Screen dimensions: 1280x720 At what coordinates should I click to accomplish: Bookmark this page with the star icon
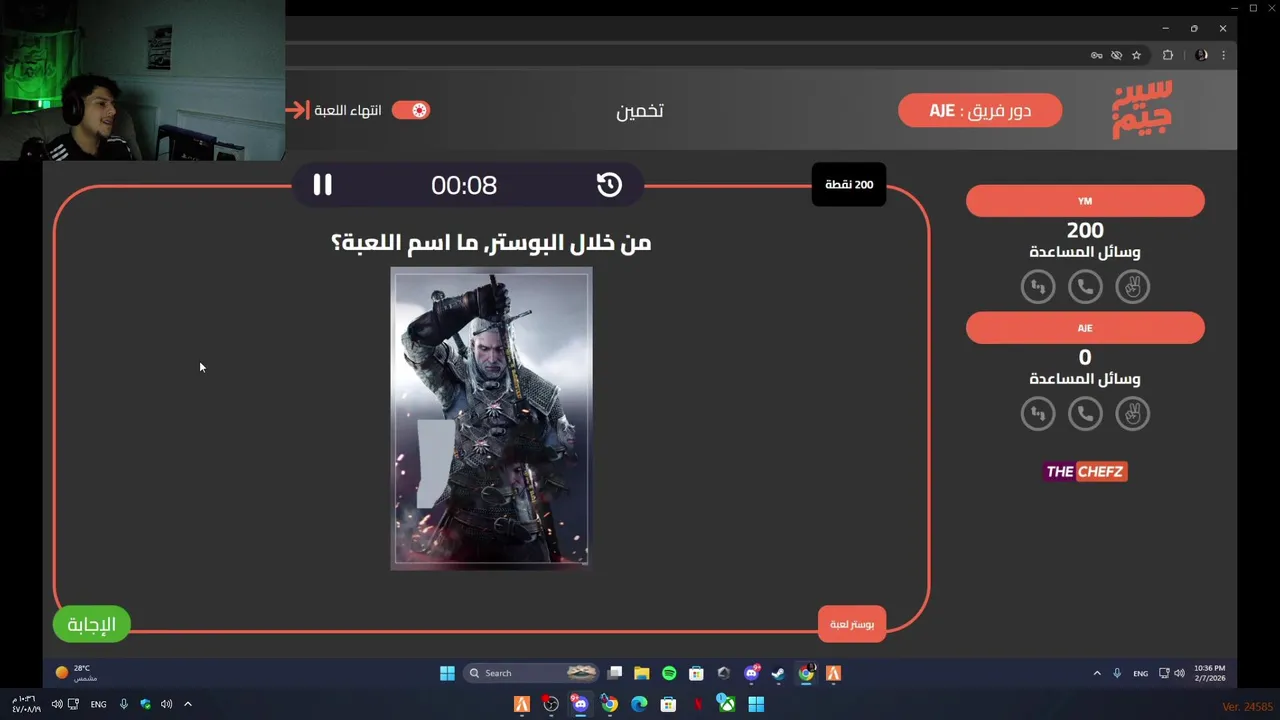click(x=1136, y=55)
